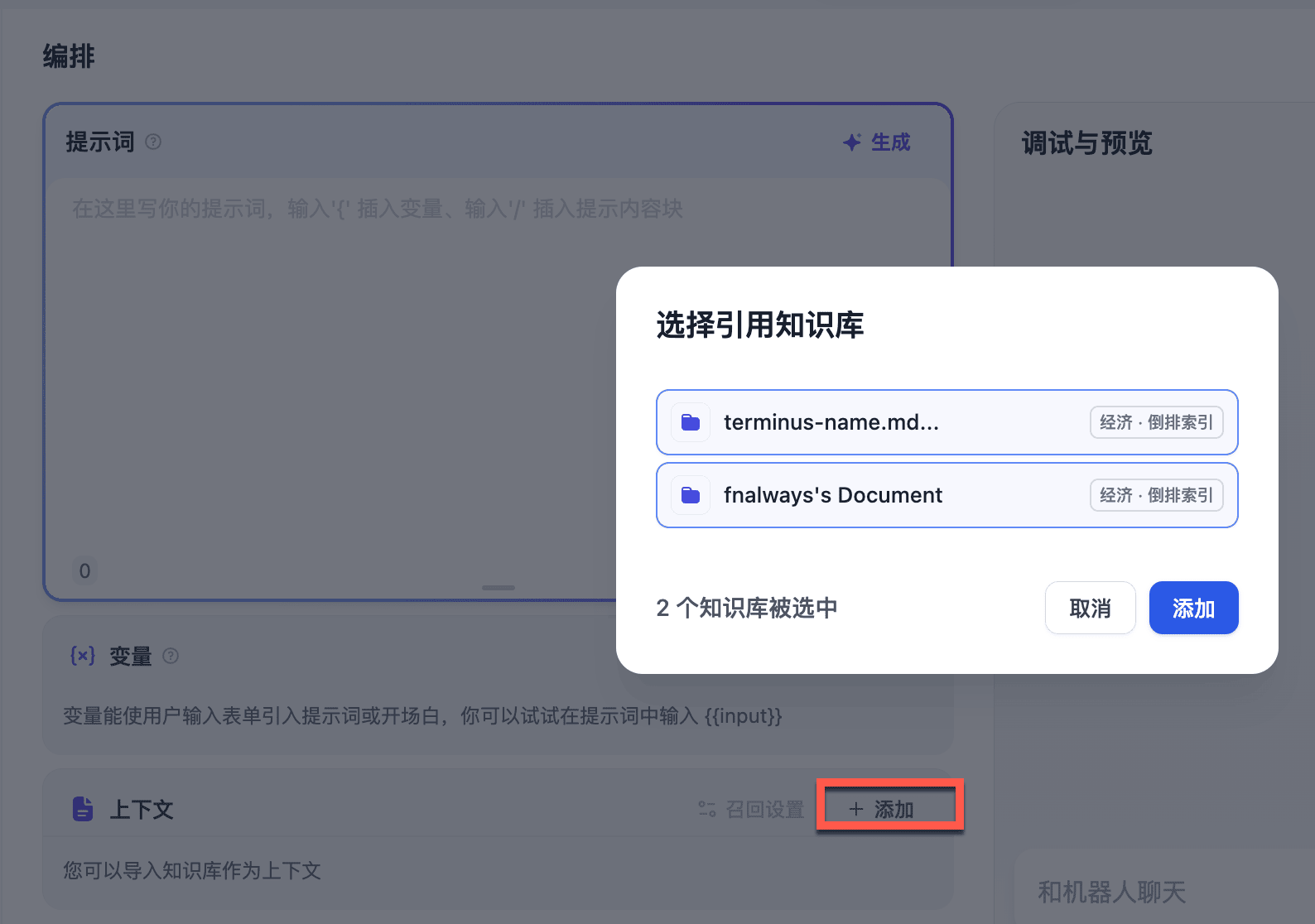Click the 上下文 document icon
The image size is (1315, 924).
tap(83, 809)
